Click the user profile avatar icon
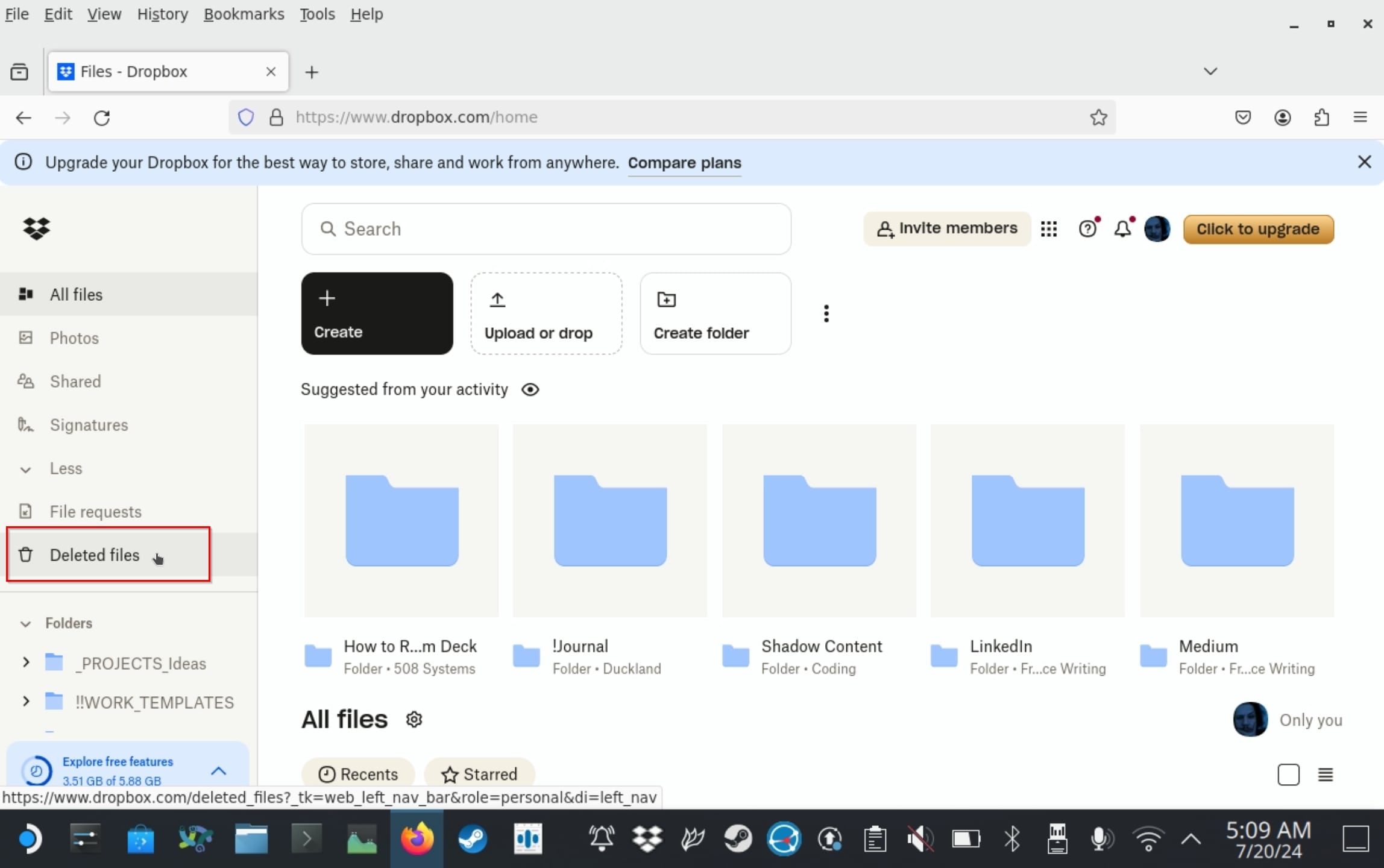Image resolution: width=1384 pixels, height=868 pixels. point(1158,229)
